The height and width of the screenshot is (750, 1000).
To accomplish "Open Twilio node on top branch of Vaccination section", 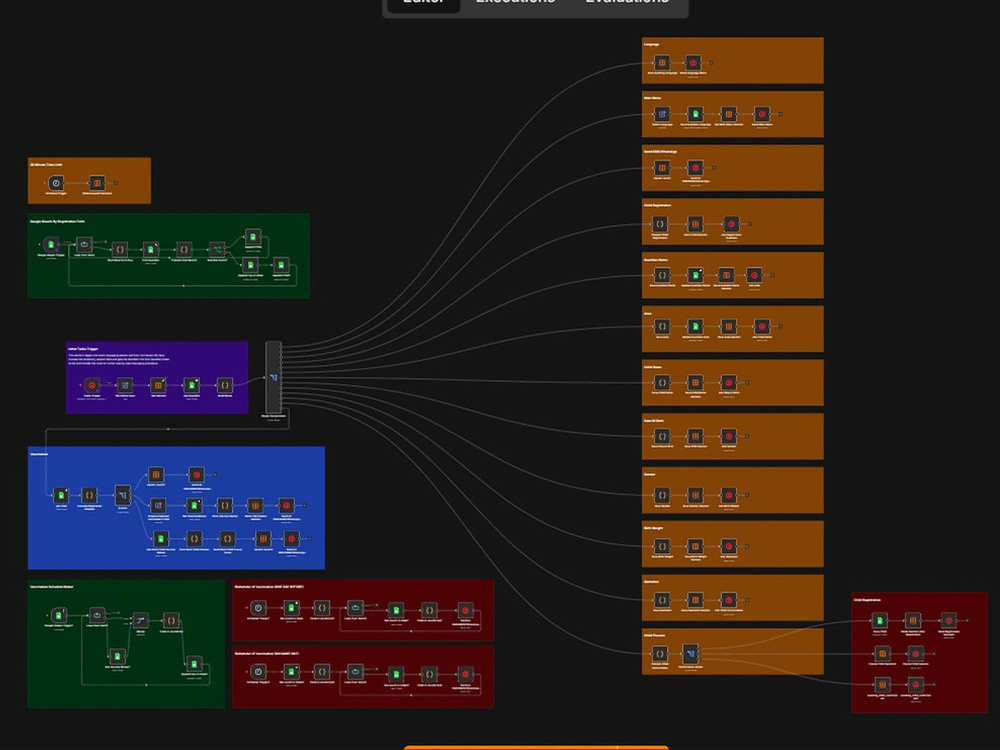I will [x=196, y=474].
